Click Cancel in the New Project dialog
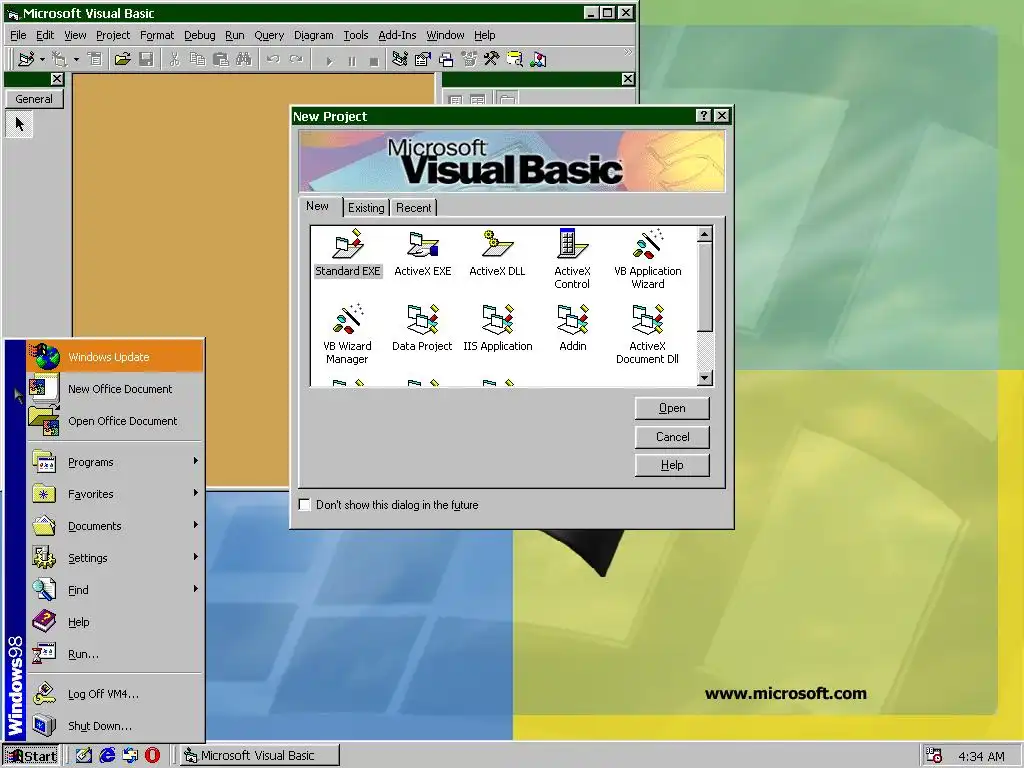This screenshot has width=1024, height=768. (672, 437)
